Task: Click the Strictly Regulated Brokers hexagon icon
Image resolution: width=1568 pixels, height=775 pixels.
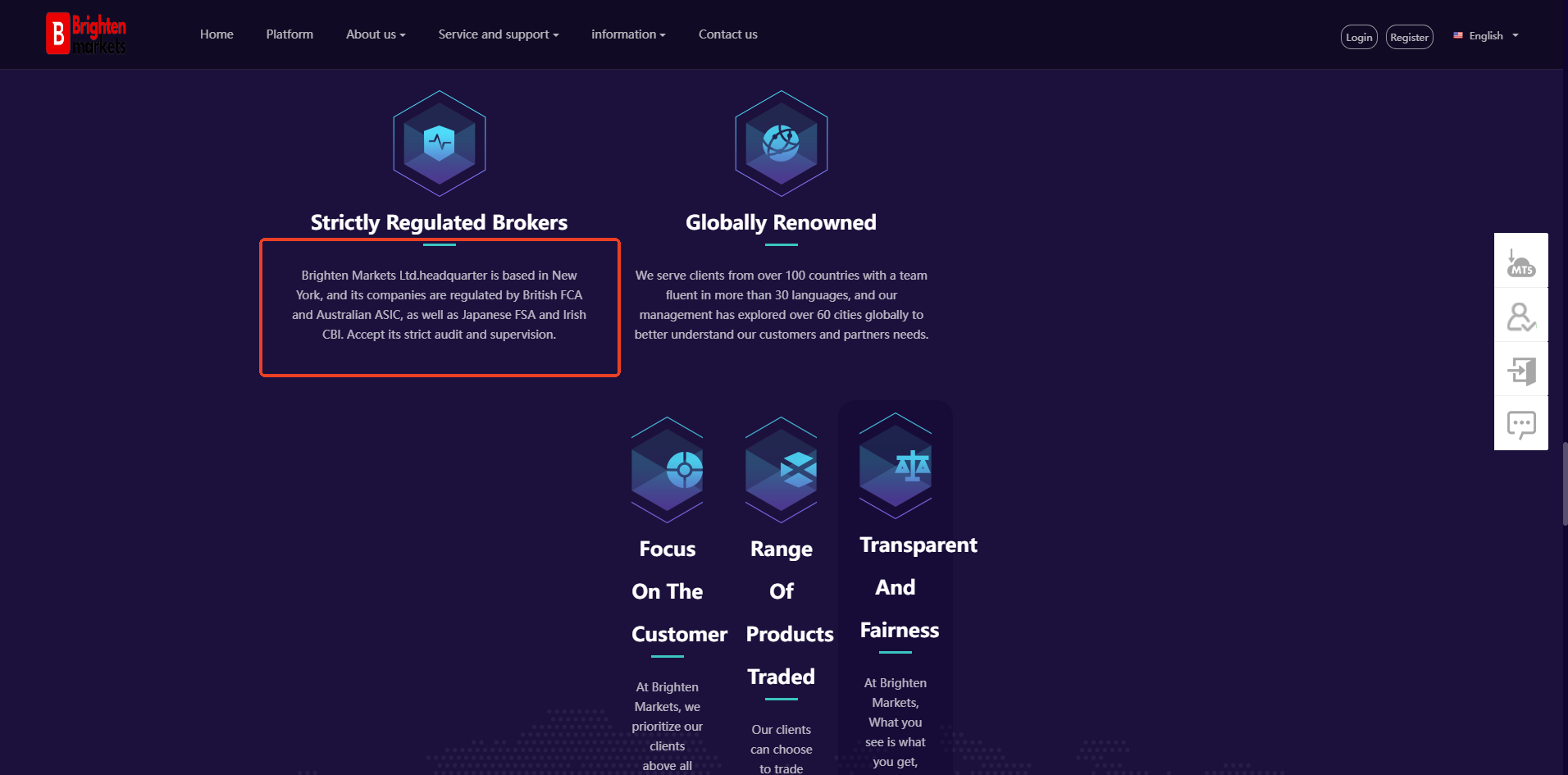Action: click(440, 144)
